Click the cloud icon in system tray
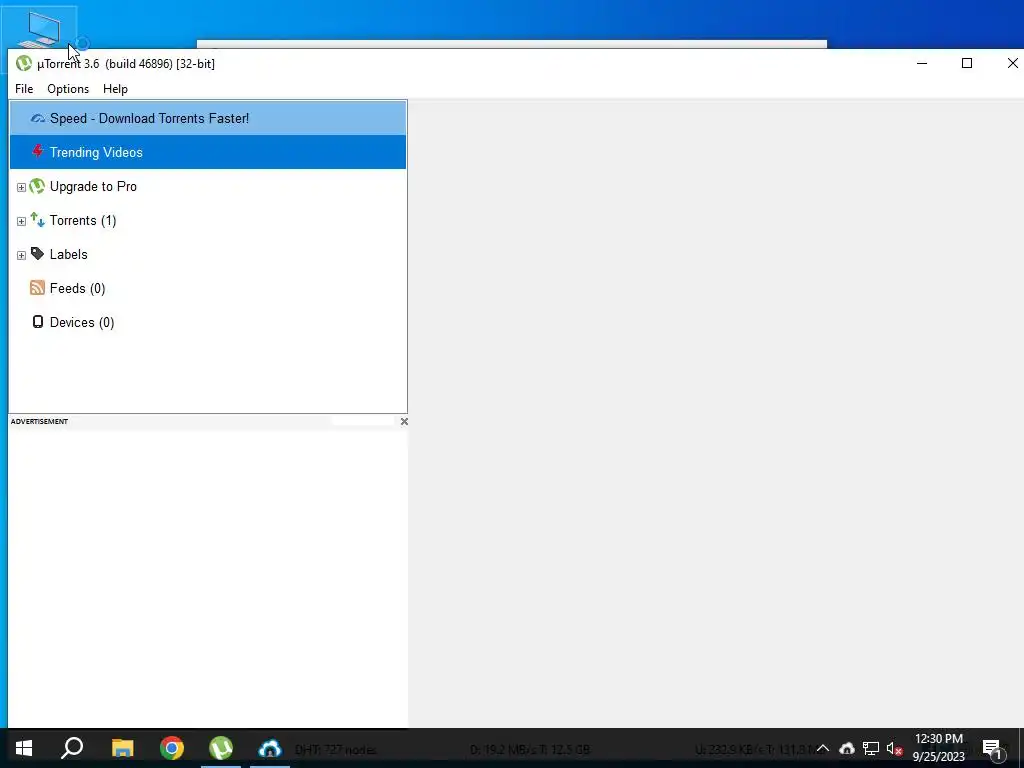The height and width of the screenshot is (768, 1024). tap(847, 748)
